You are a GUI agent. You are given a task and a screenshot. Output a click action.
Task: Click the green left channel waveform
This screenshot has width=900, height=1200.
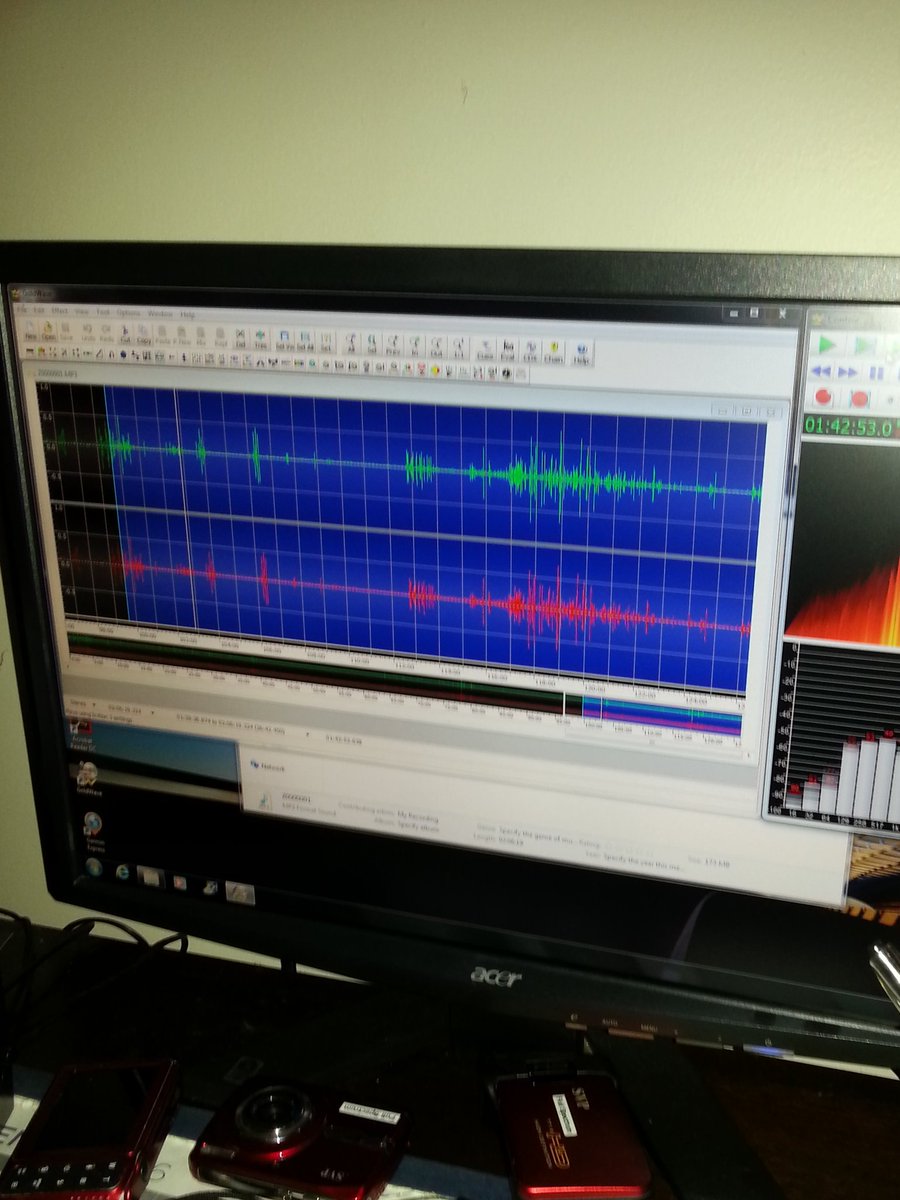coord(410,465)
